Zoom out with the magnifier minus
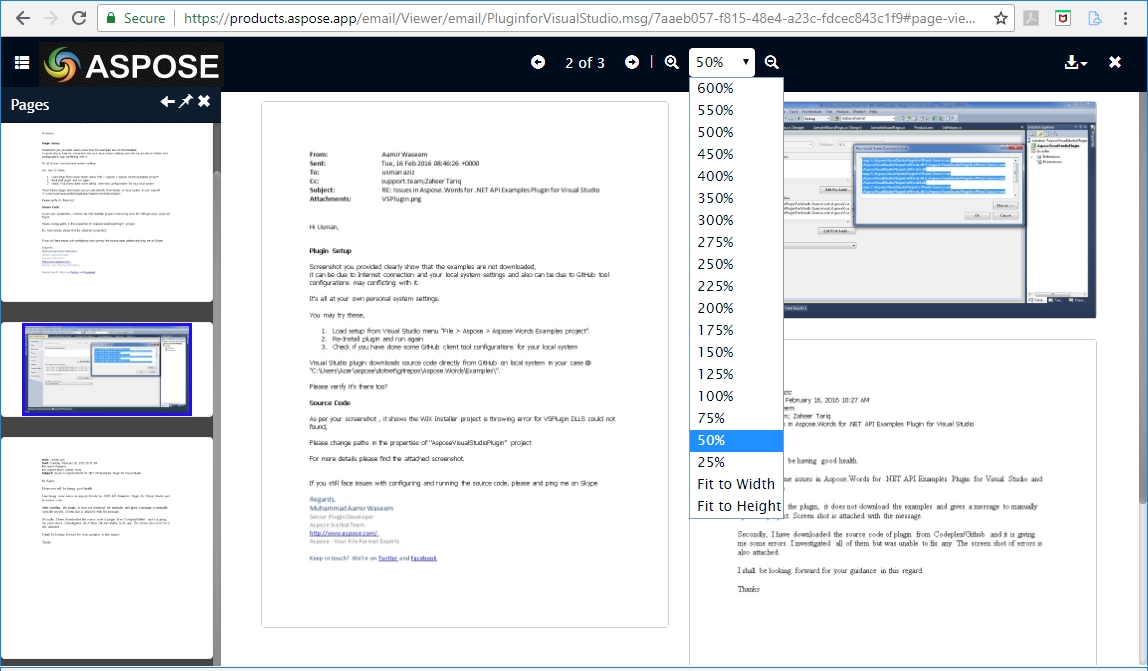Image resolution: width=1148 pixels, height=671 pixels. pyautogui.click(x=772, y=62)
